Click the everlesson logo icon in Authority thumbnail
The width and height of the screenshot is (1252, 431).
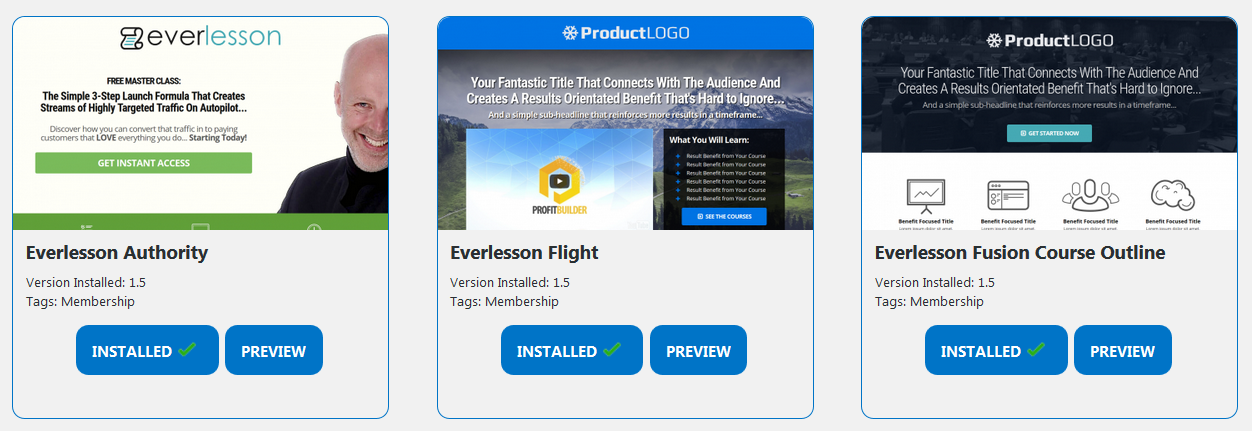pos(131,38)
